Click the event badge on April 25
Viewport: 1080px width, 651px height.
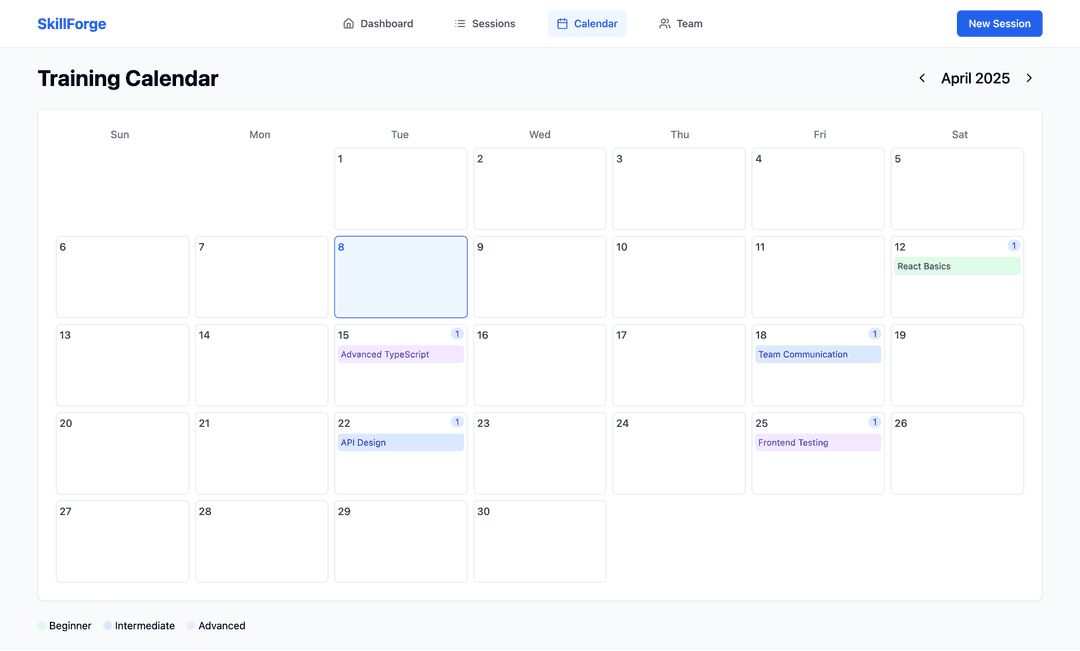875,422
